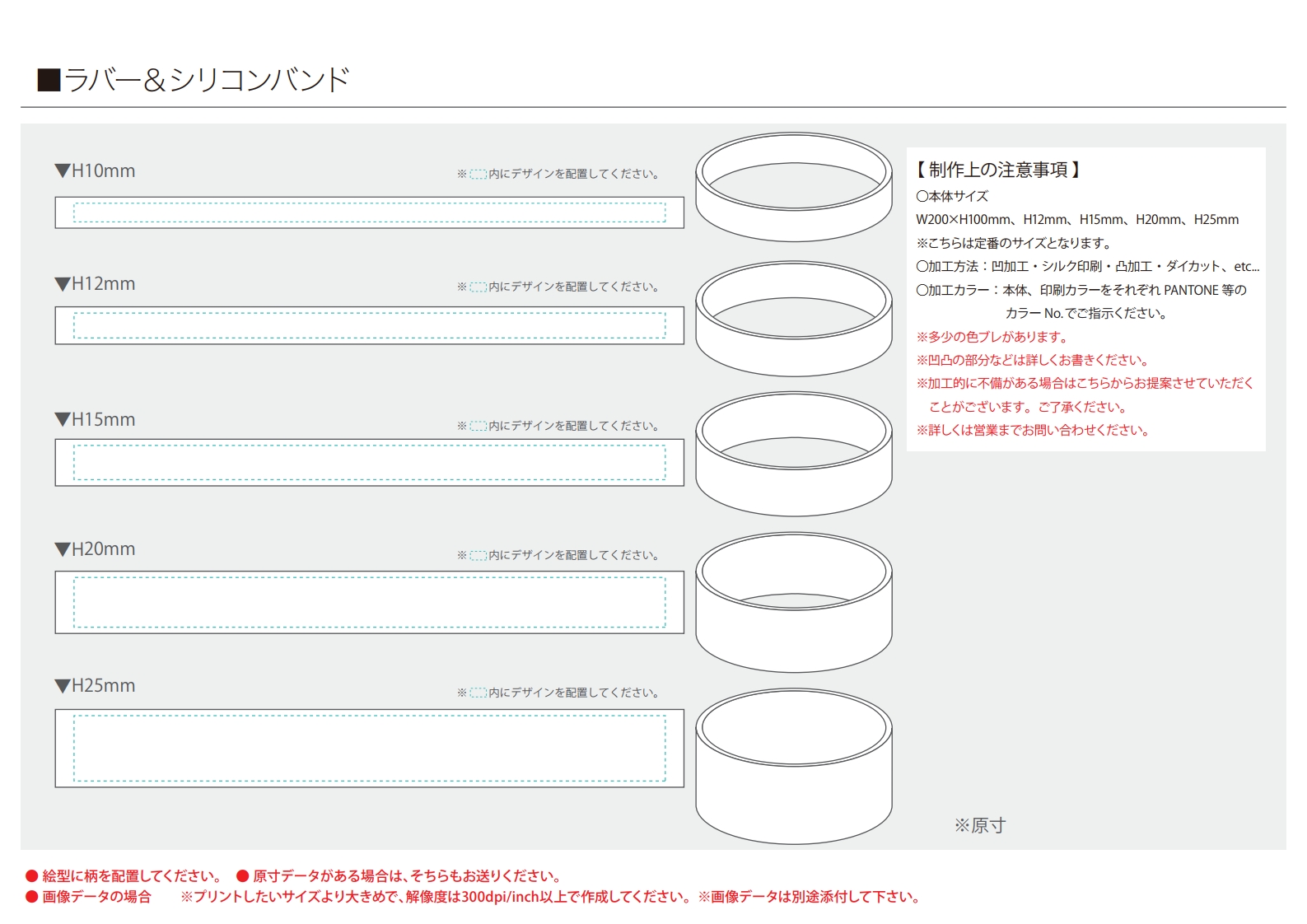Screen dimensions: 1307x924
Task: Click the ※原寸 label
Action: click(x=980, y=825)
